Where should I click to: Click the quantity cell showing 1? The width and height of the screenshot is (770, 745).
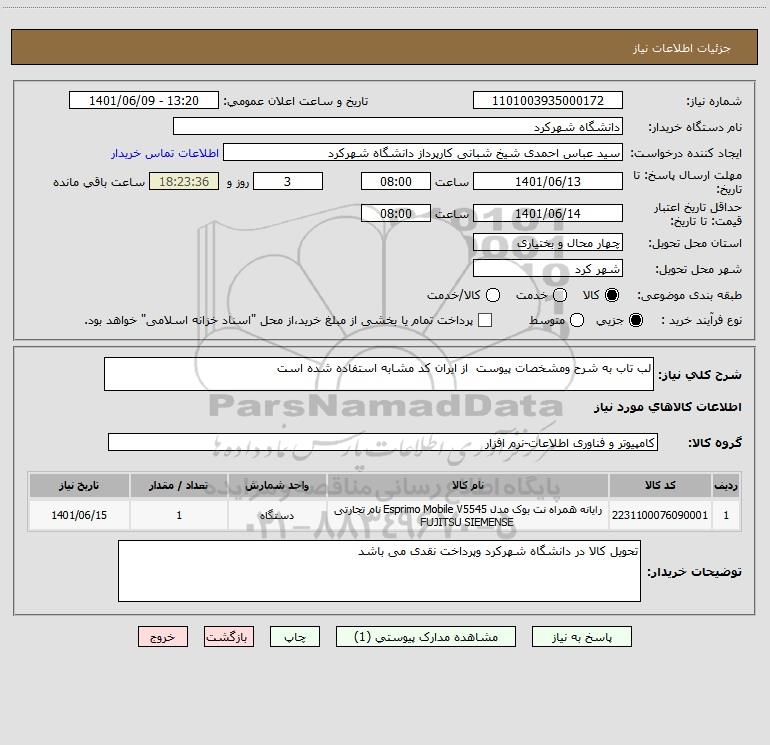pos(179,515)
